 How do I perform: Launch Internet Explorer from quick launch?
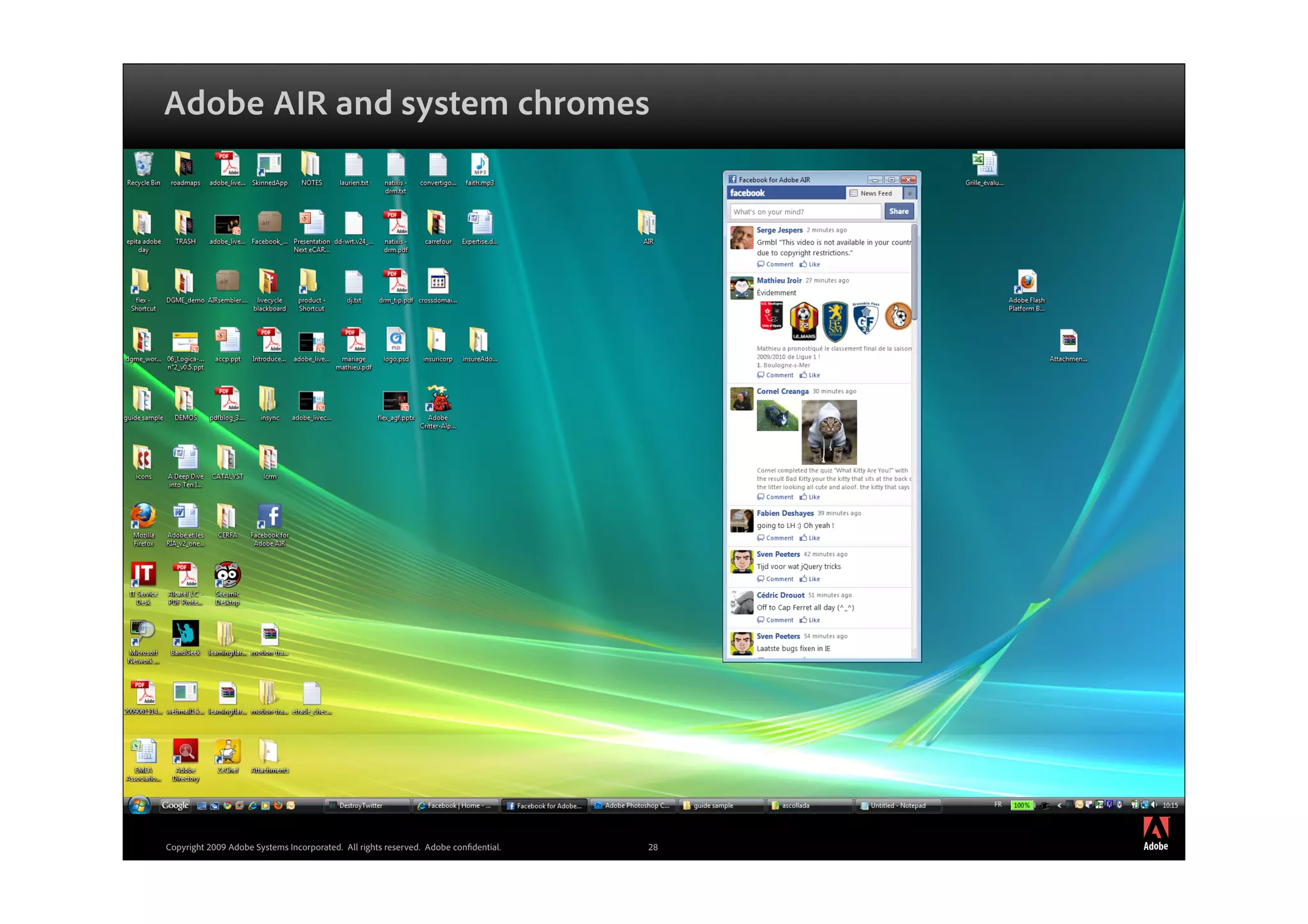pyautogui.click(x=252, y=805)
